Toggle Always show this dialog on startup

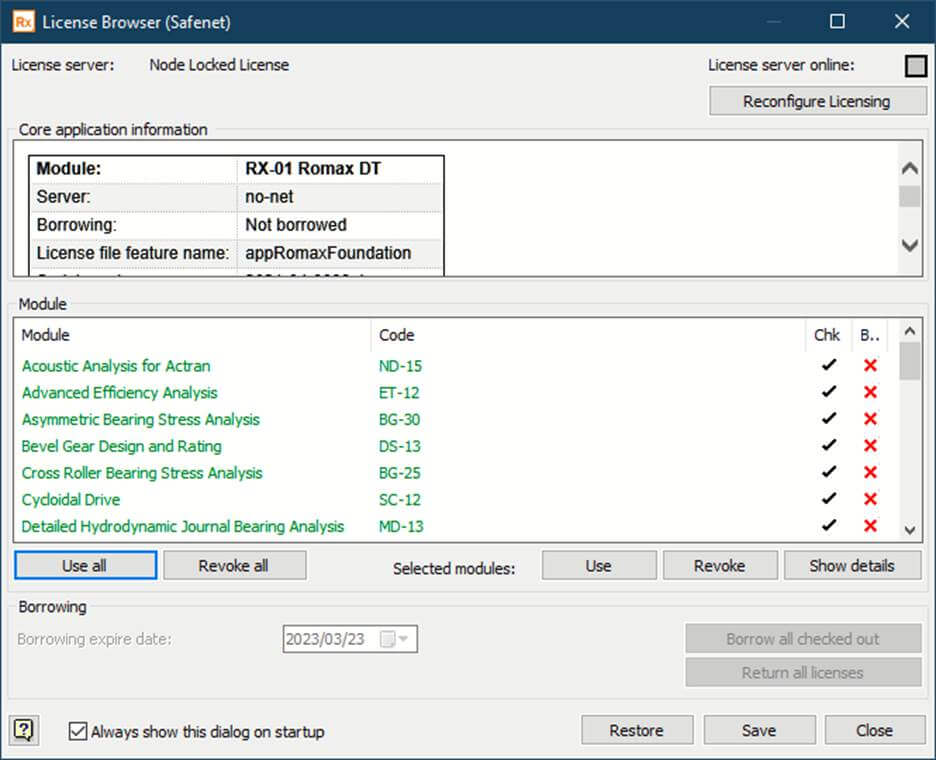click(x=79, y=731)
